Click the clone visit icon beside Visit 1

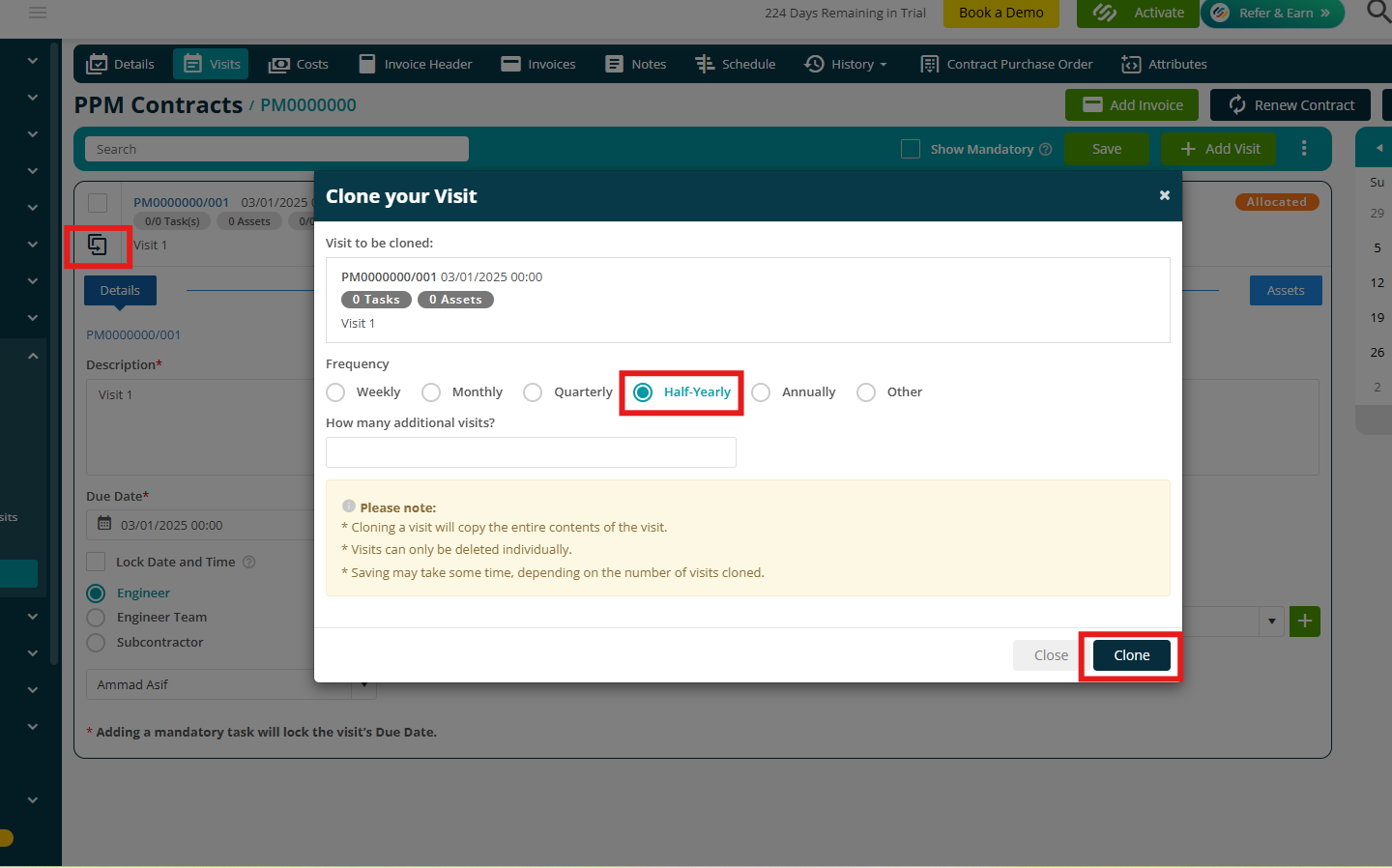click(98, 246)
